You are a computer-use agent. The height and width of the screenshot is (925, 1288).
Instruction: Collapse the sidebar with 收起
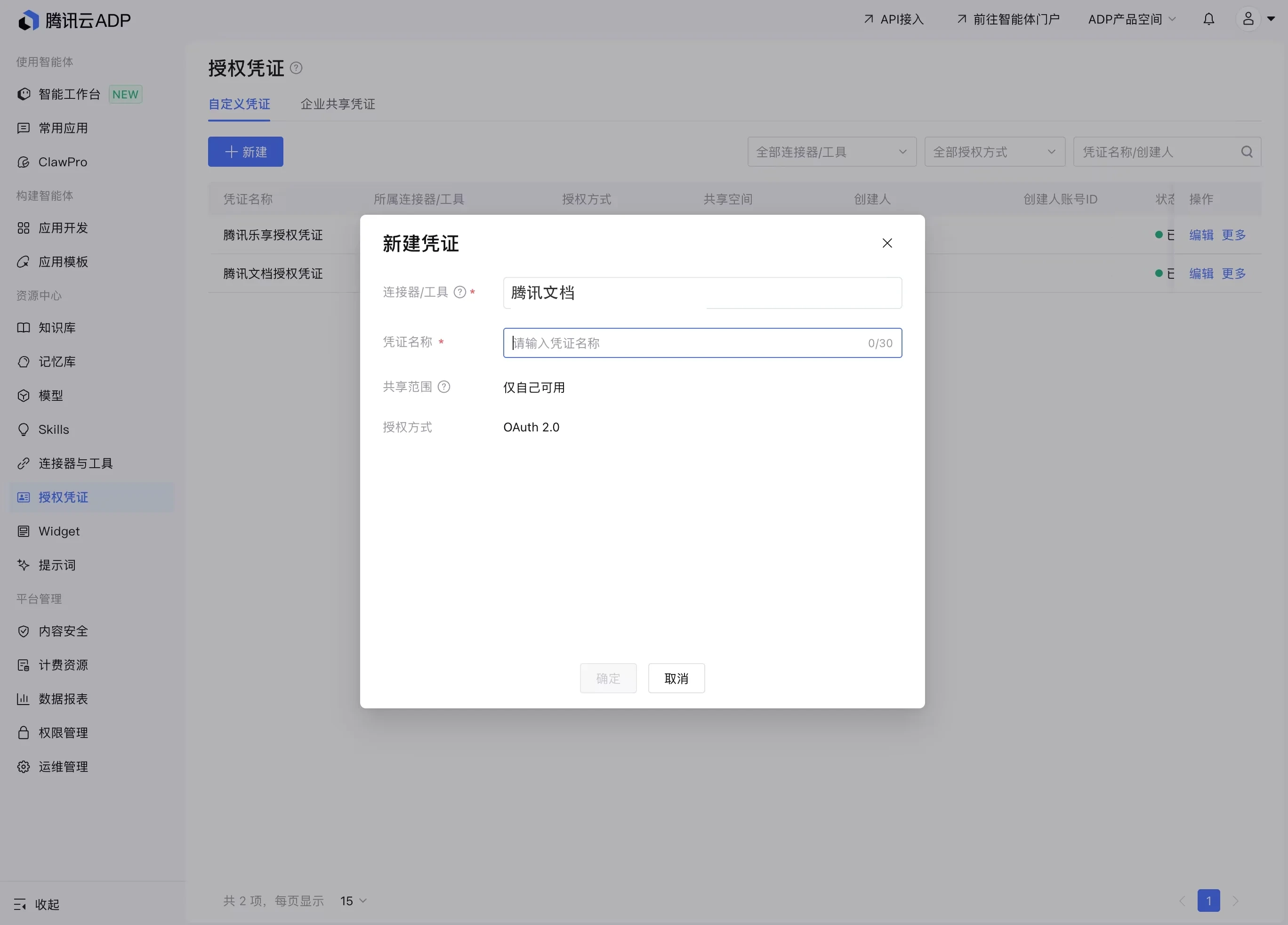tap(37, 904)
